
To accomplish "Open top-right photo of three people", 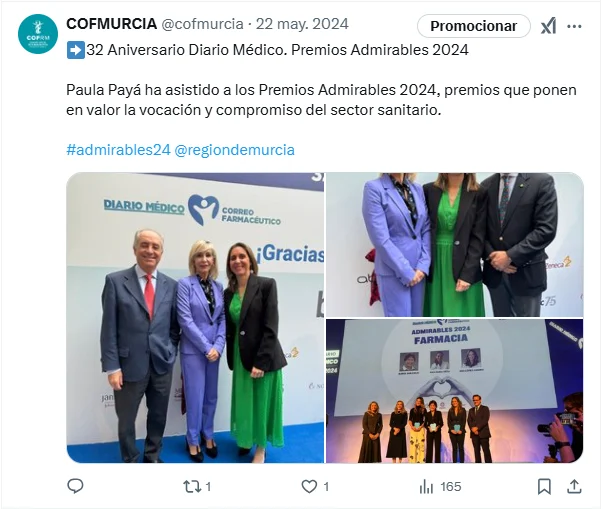I will tap(455, 245).
